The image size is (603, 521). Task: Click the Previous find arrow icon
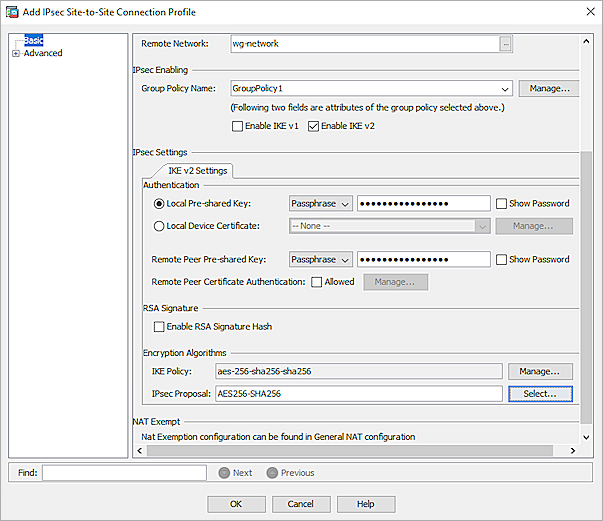pos(272,473)
